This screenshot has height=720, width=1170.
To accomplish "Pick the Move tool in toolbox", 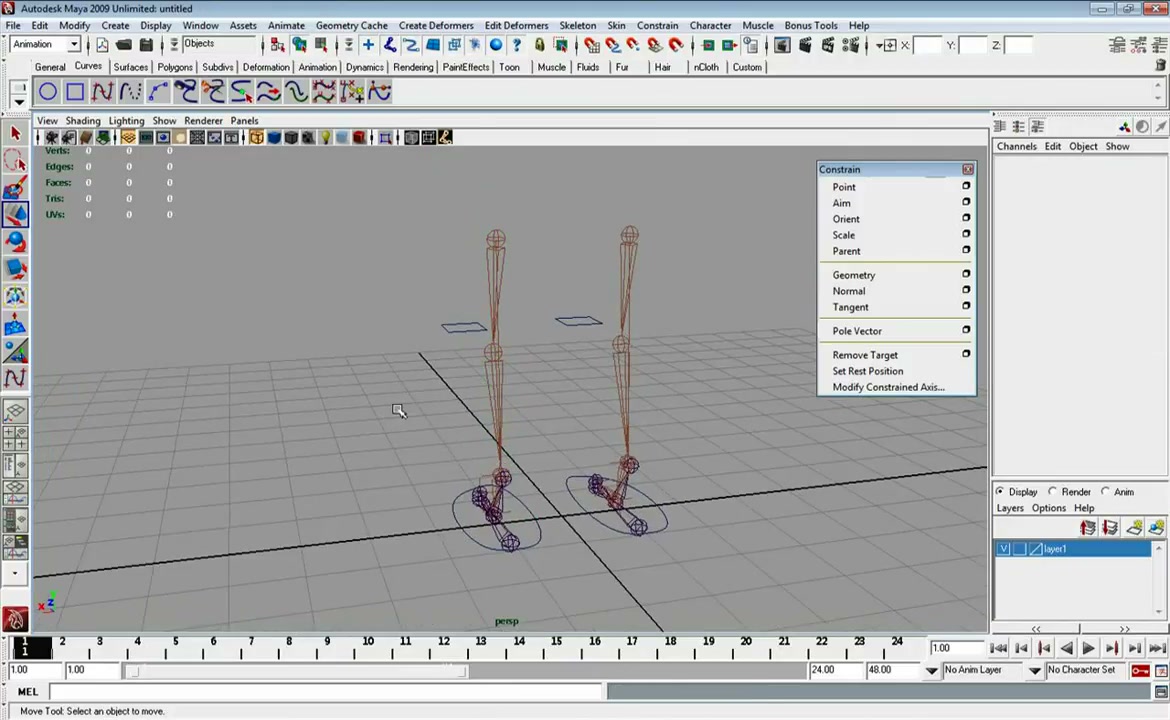I will (x=15, y=214).
